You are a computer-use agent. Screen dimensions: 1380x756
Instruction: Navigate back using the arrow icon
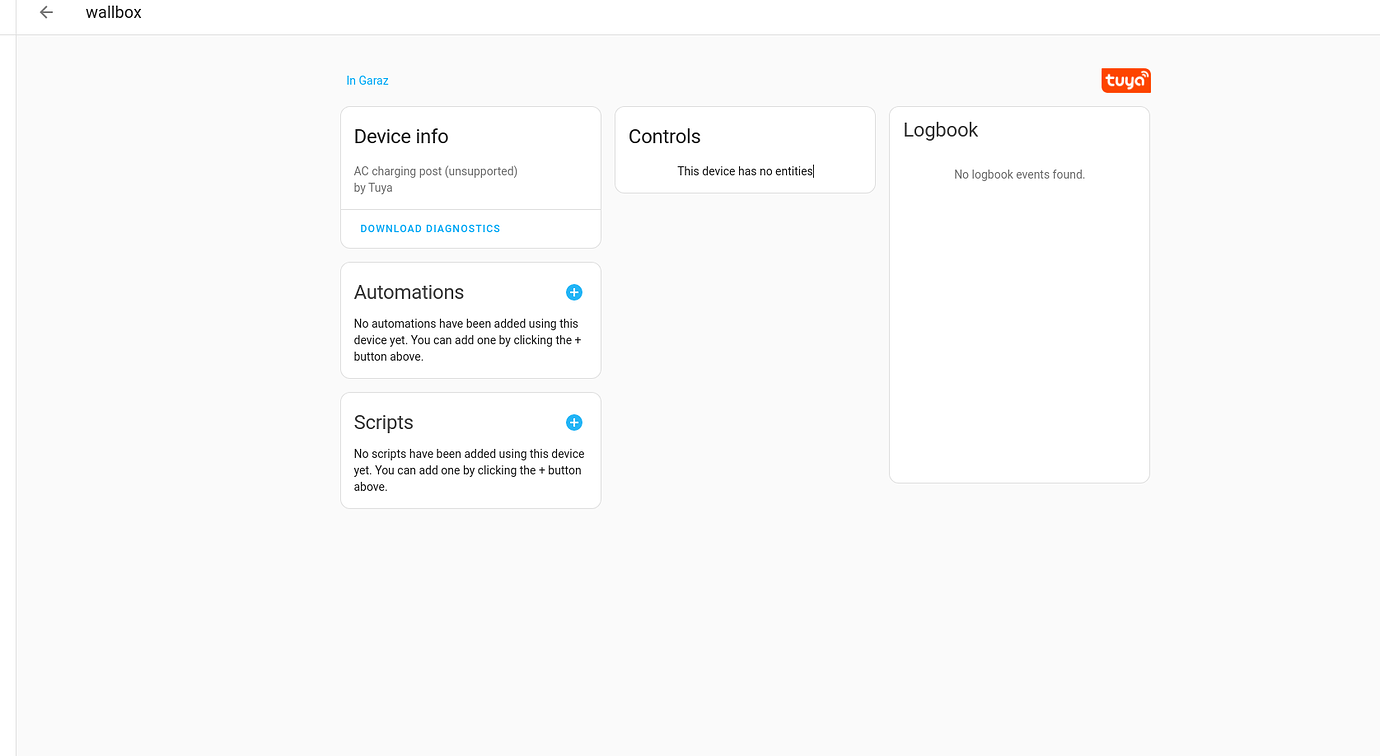point(46,12)
